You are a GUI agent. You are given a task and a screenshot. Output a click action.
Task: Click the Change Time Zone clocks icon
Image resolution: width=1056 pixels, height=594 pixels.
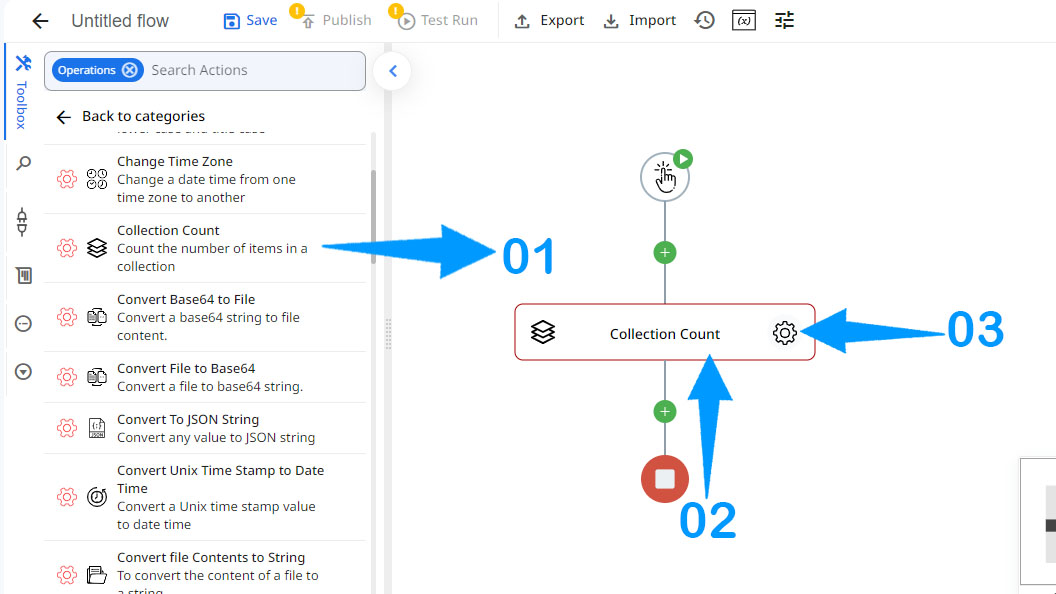click(x=97, y=179)
